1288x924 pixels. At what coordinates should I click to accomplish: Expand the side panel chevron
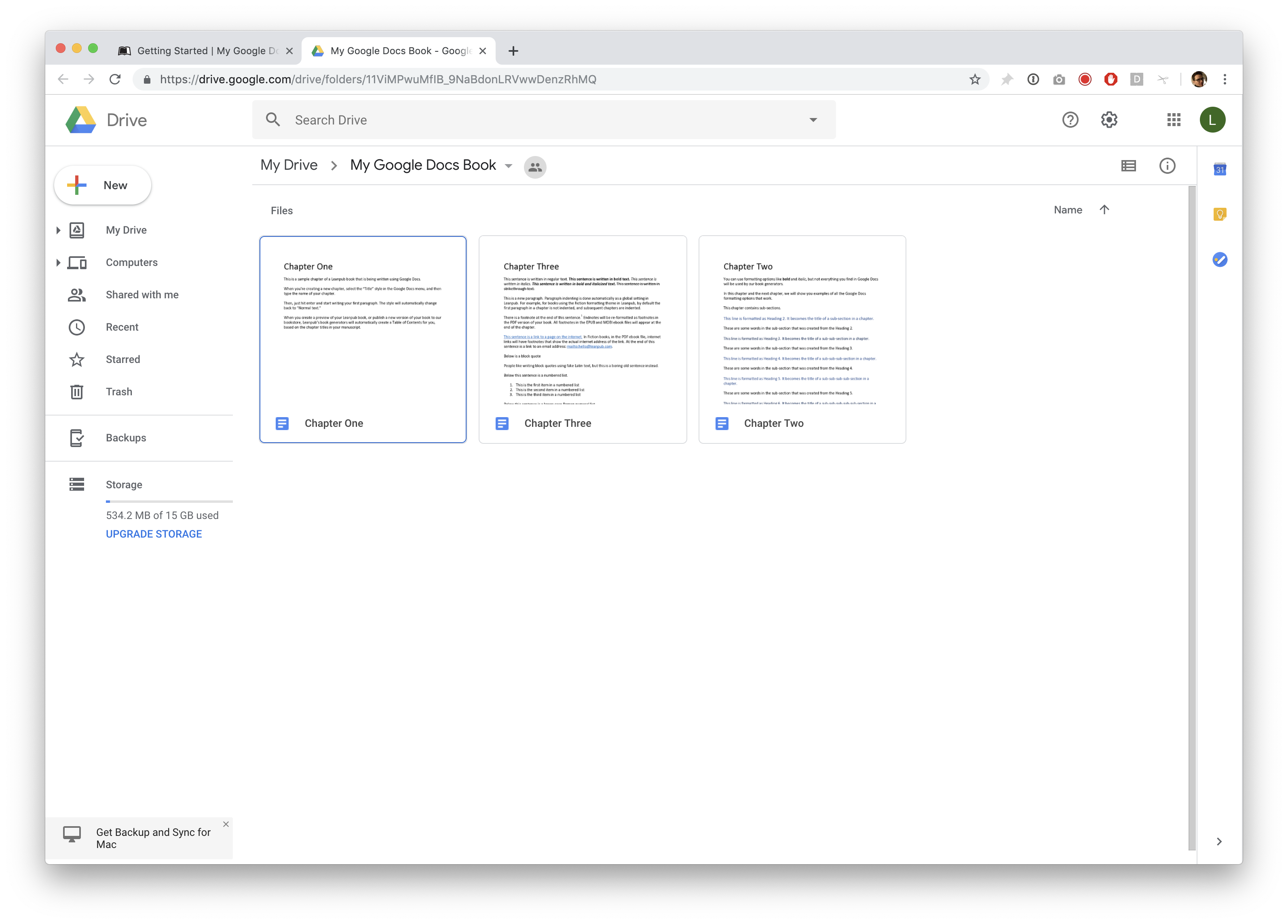click(x=1219, y=841)
